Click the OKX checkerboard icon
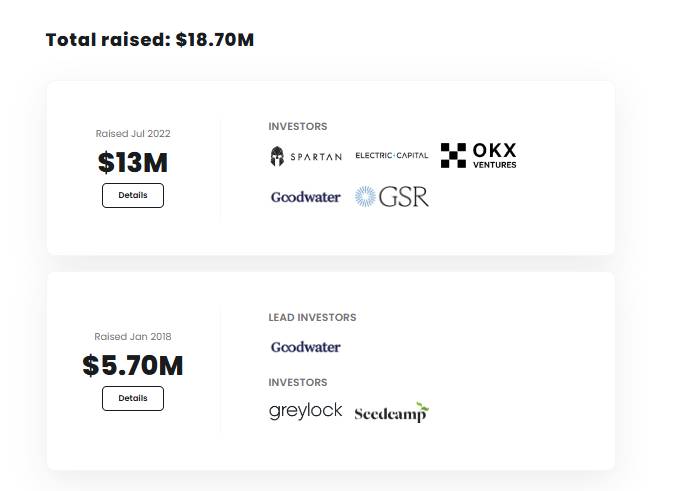681x491 pixels. (x=453, y=155)
